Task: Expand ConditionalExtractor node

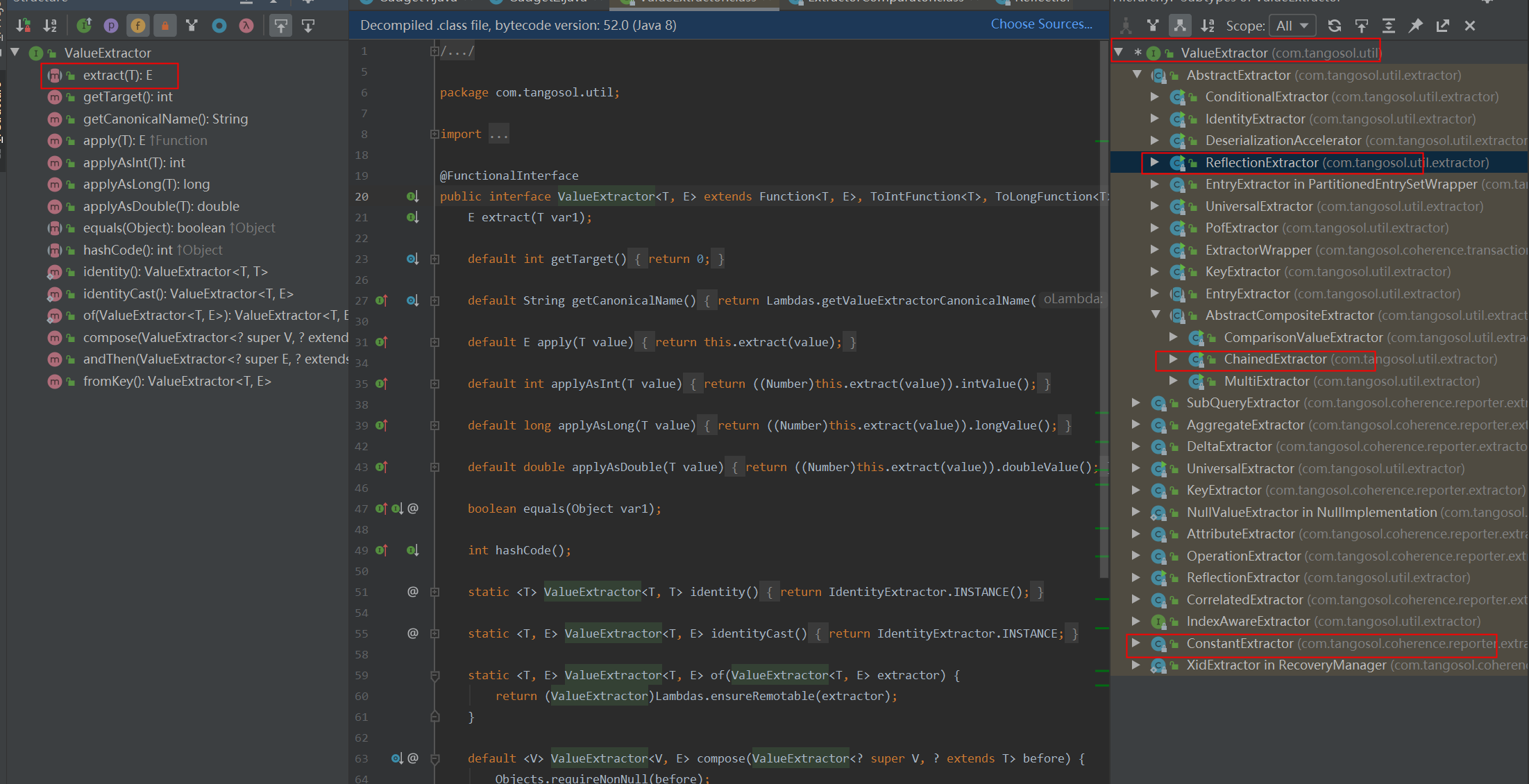Action: [x=1155, y=96]
